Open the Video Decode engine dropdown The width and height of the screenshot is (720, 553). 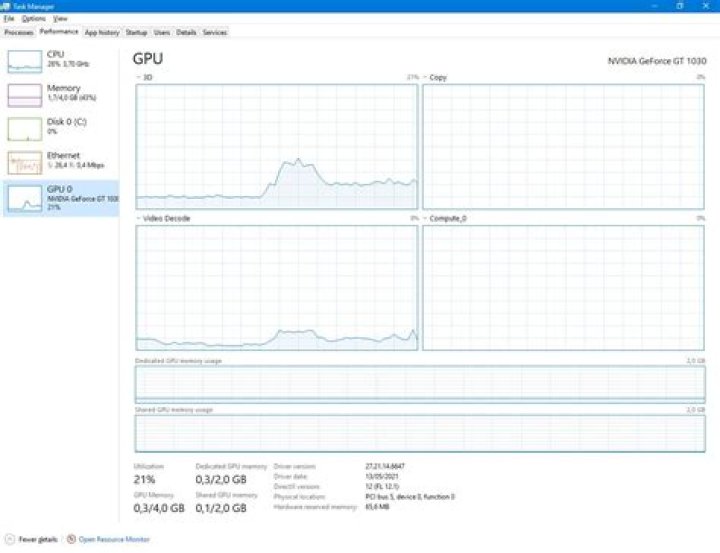click(x=163, y=219)
